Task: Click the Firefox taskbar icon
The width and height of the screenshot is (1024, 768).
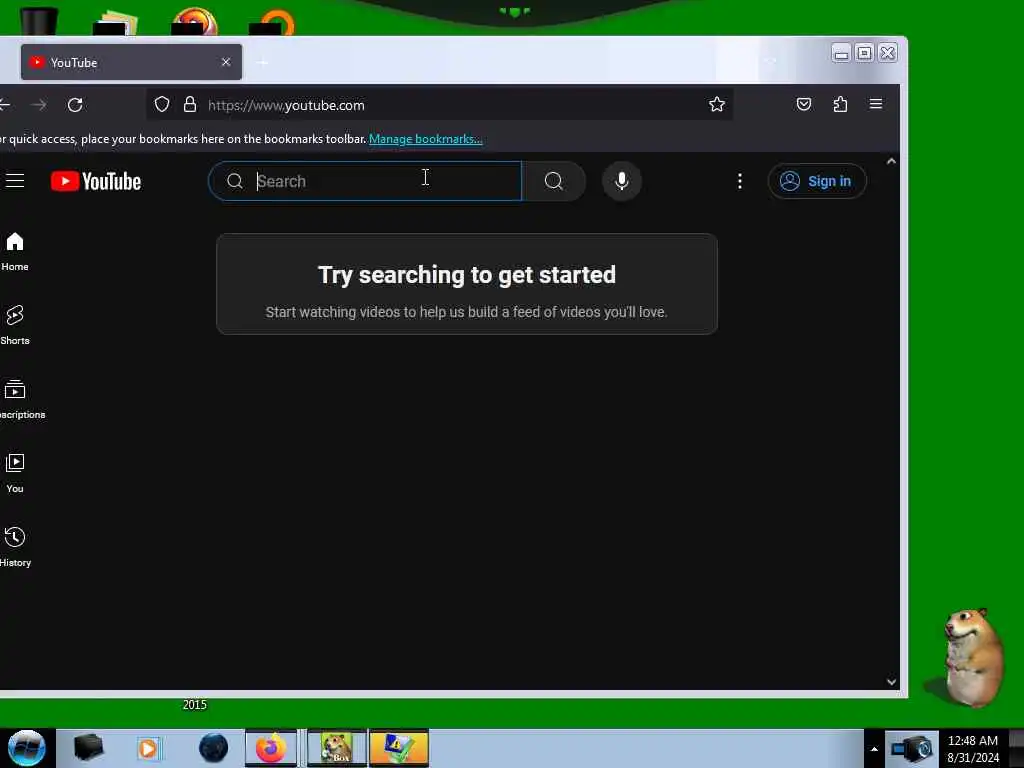Action: [271, 748]
